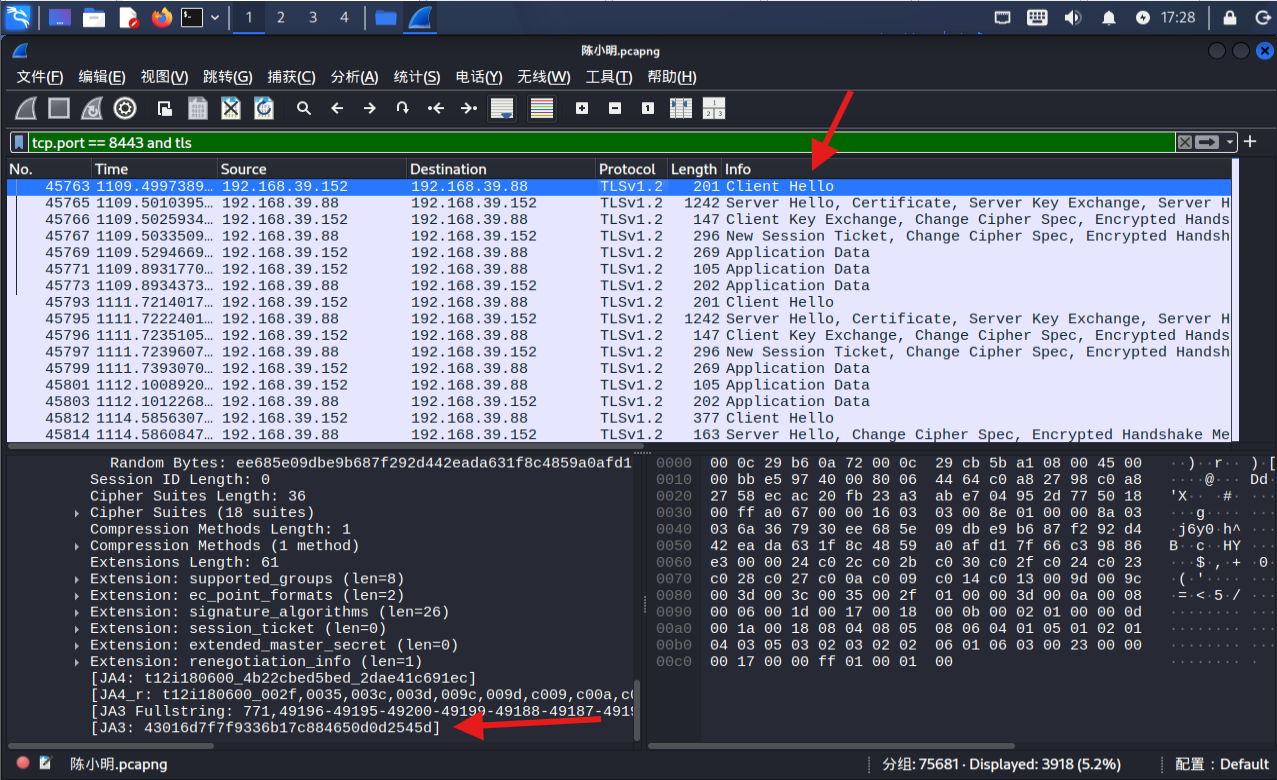Toggle auto-scroll during live capture

pos(502,108)
